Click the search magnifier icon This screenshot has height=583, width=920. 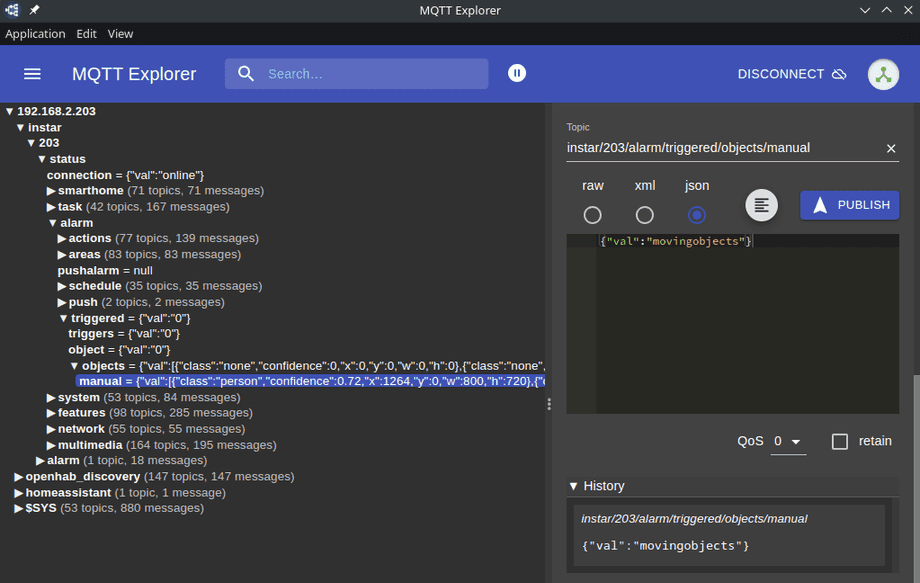pos(246,73)
